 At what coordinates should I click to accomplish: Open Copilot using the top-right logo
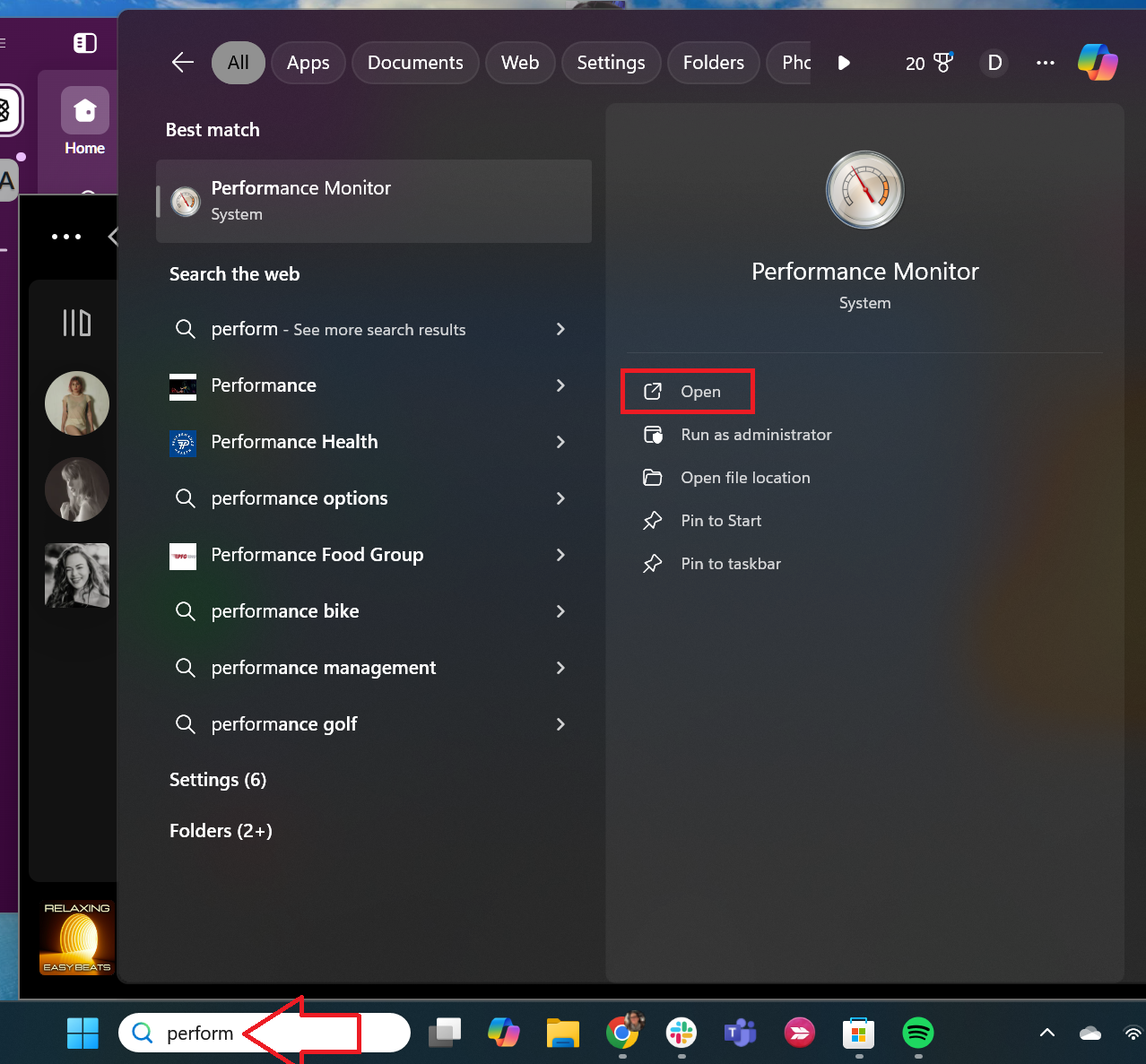(x=1098, y=63)
